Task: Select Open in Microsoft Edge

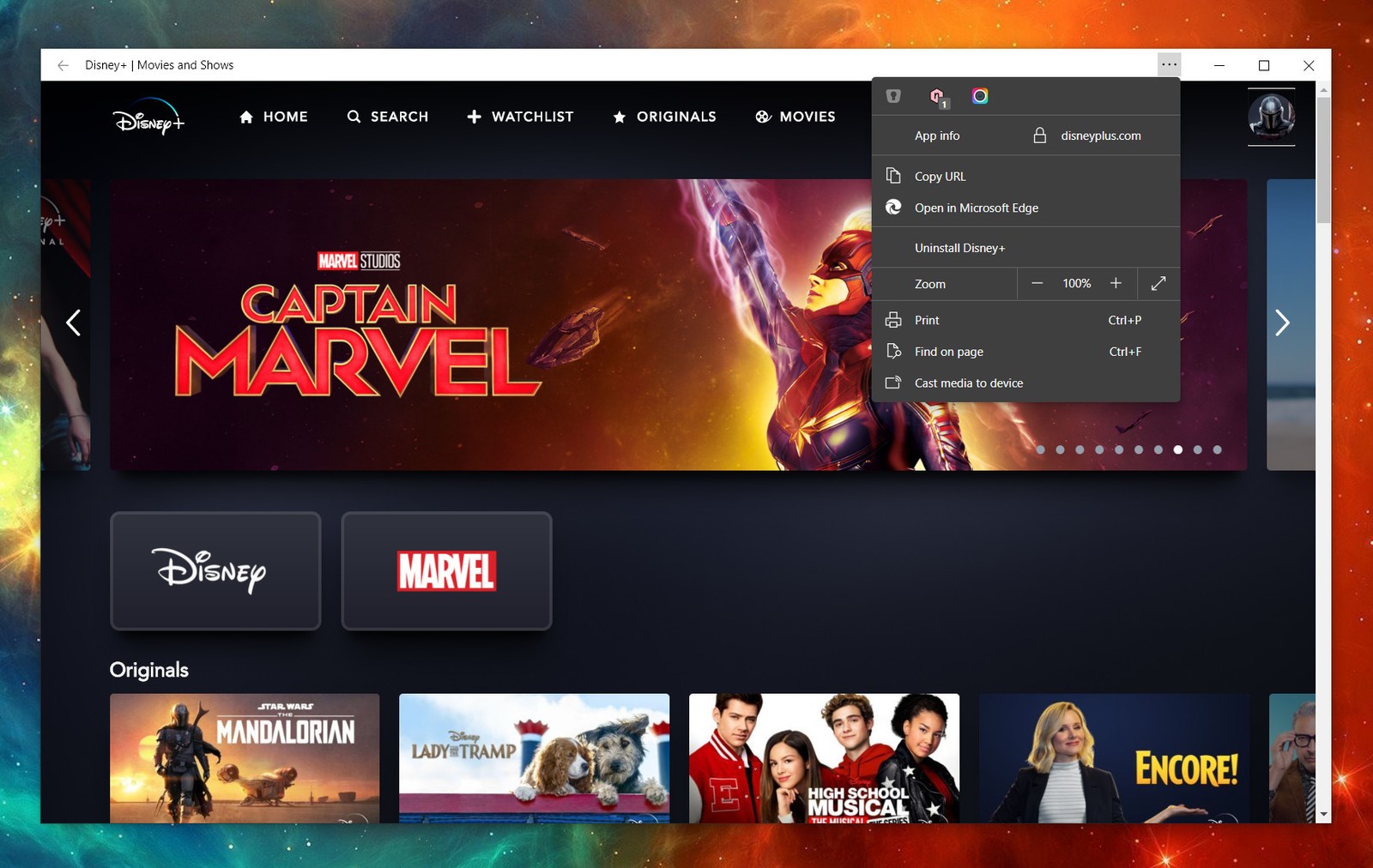Action: (x=977, y=208)
